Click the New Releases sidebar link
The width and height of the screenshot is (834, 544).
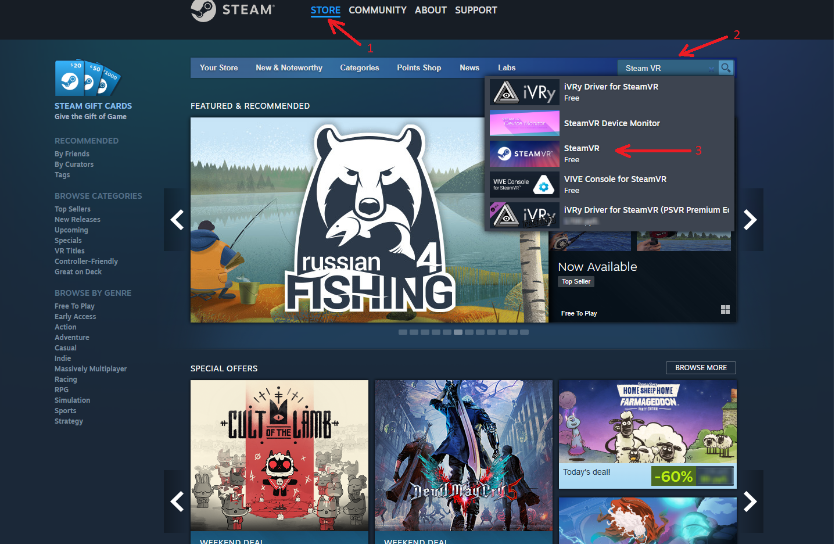77,219
